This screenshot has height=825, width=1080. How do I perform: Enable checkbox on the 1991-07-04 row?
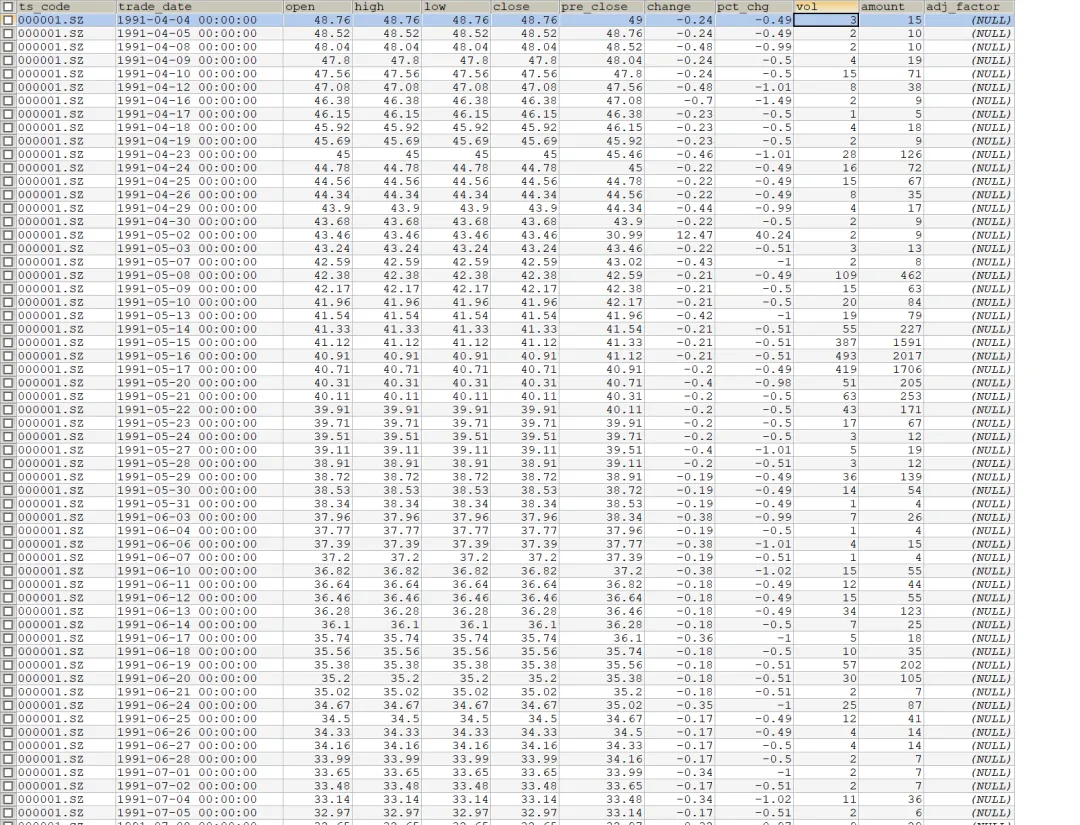point(9,799)
